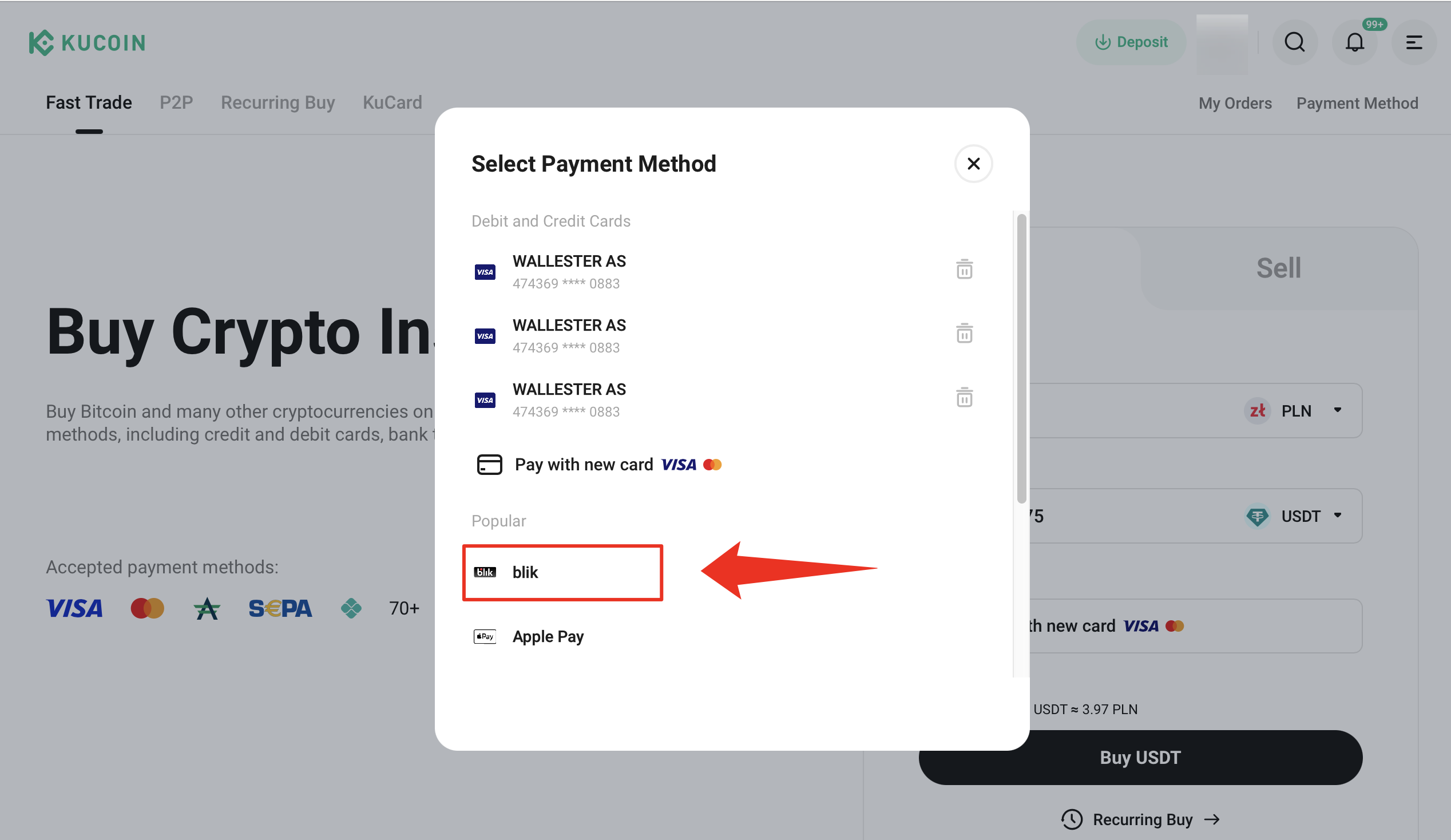Screen dimensions: 1451x840
Task: Click the Visa logo under accepted methods
Action: point(74,609)
